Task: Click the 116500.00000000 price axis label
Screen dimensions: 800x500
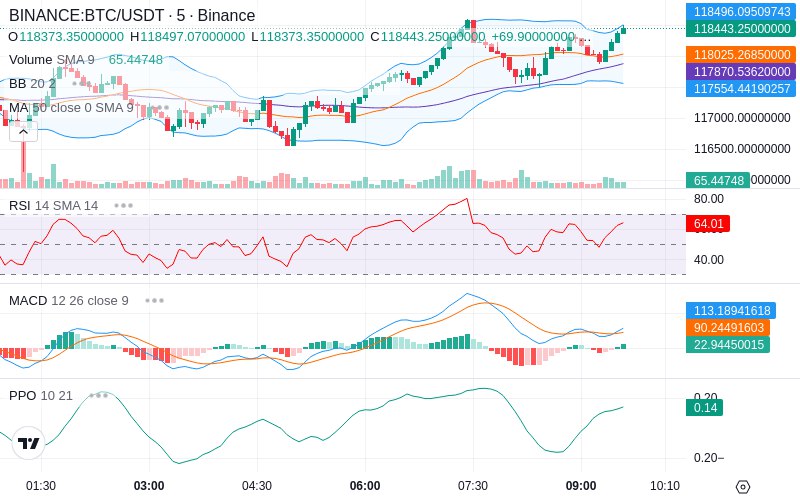Action: point(742,149)
